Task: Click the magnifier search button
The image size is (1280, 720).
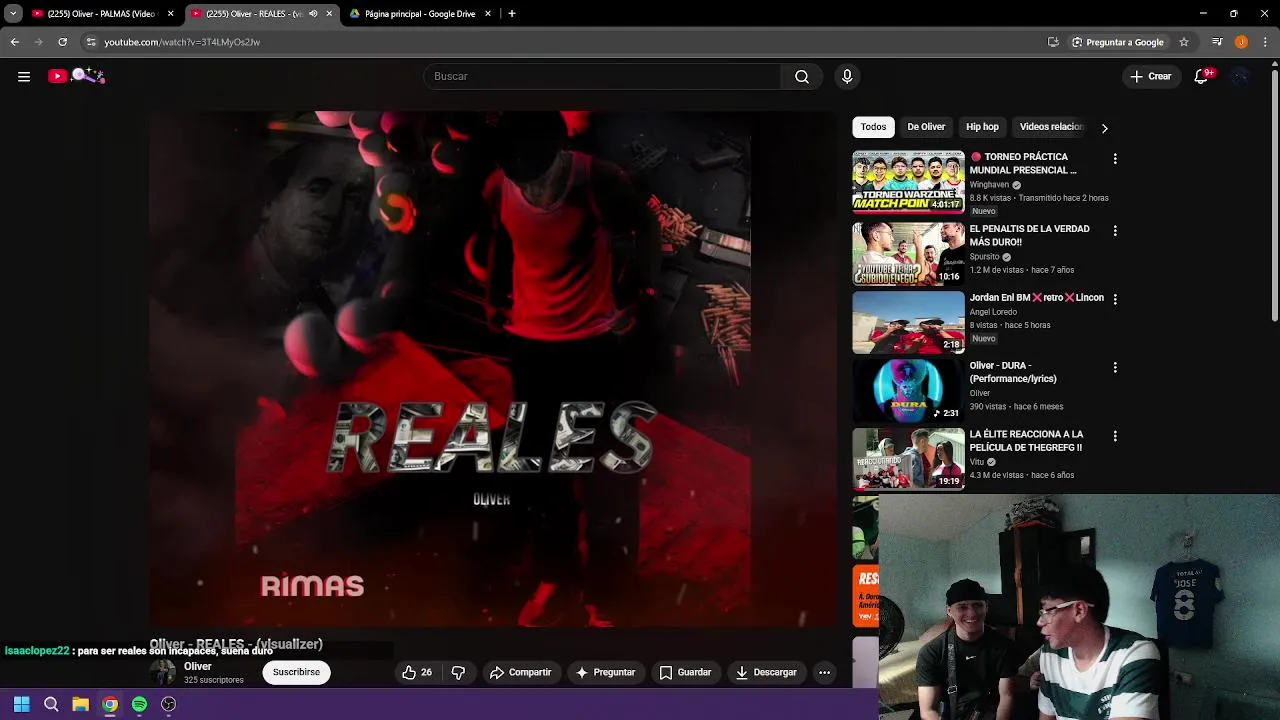Action: click(x=802, y=76)
